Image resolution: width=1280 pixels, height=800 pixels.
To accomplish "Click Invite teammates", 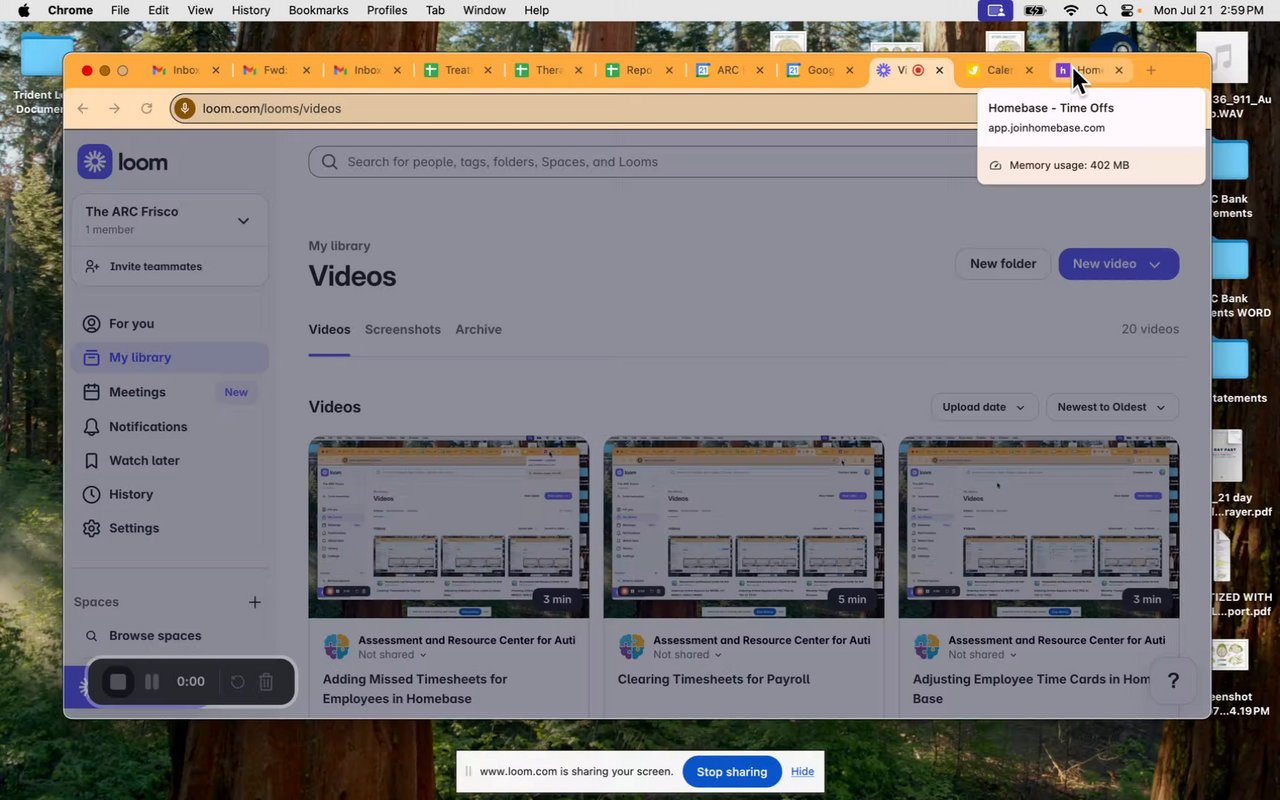I will coord(155,266).
